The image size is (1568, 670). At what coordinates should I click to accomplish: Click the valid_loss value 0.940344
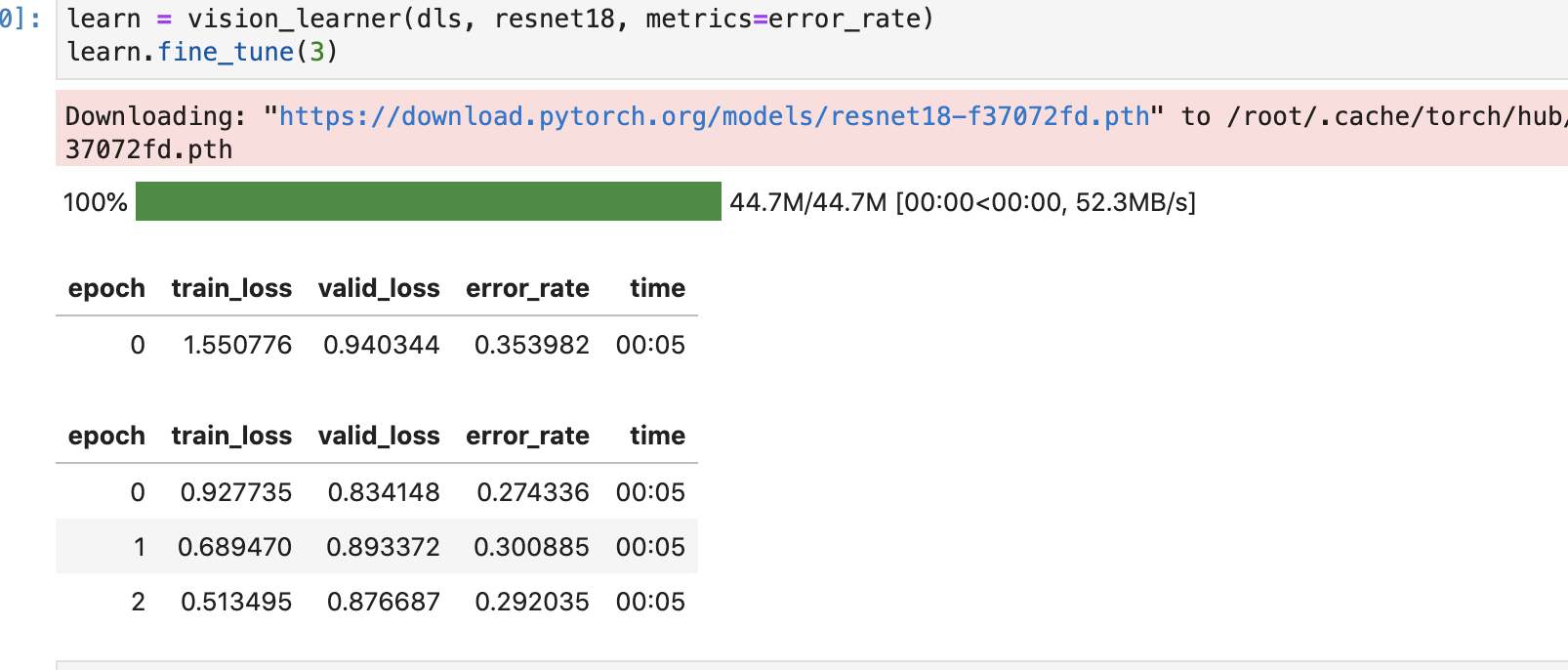coord(381,345)
